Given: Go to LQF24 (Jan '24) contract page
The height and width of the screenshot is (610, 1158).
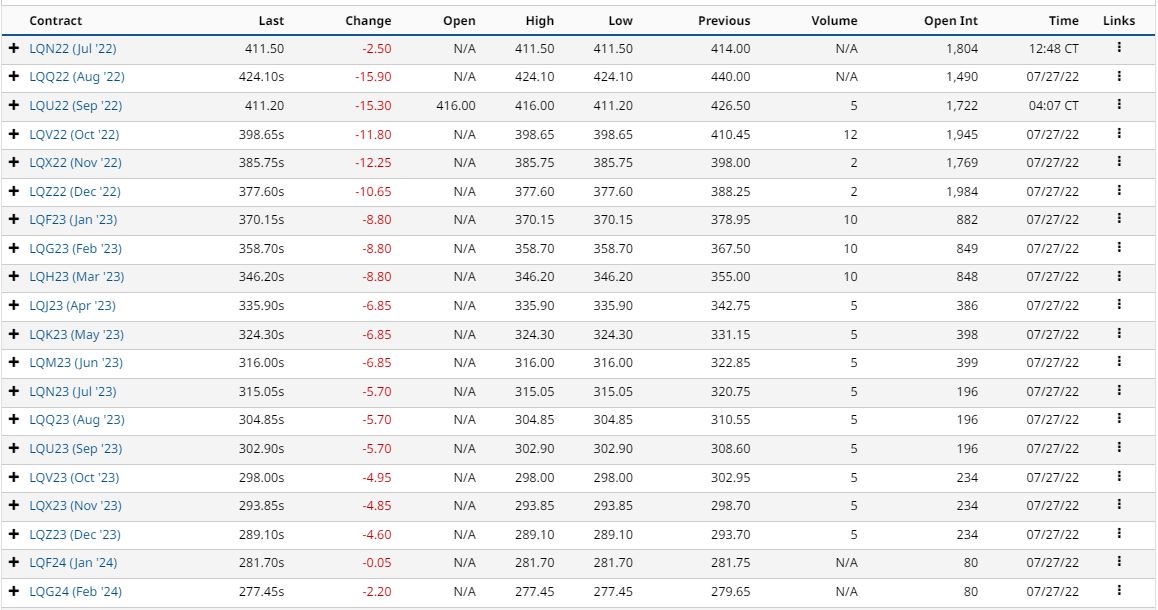Looking at the screenshot, I should pos(75,563).
